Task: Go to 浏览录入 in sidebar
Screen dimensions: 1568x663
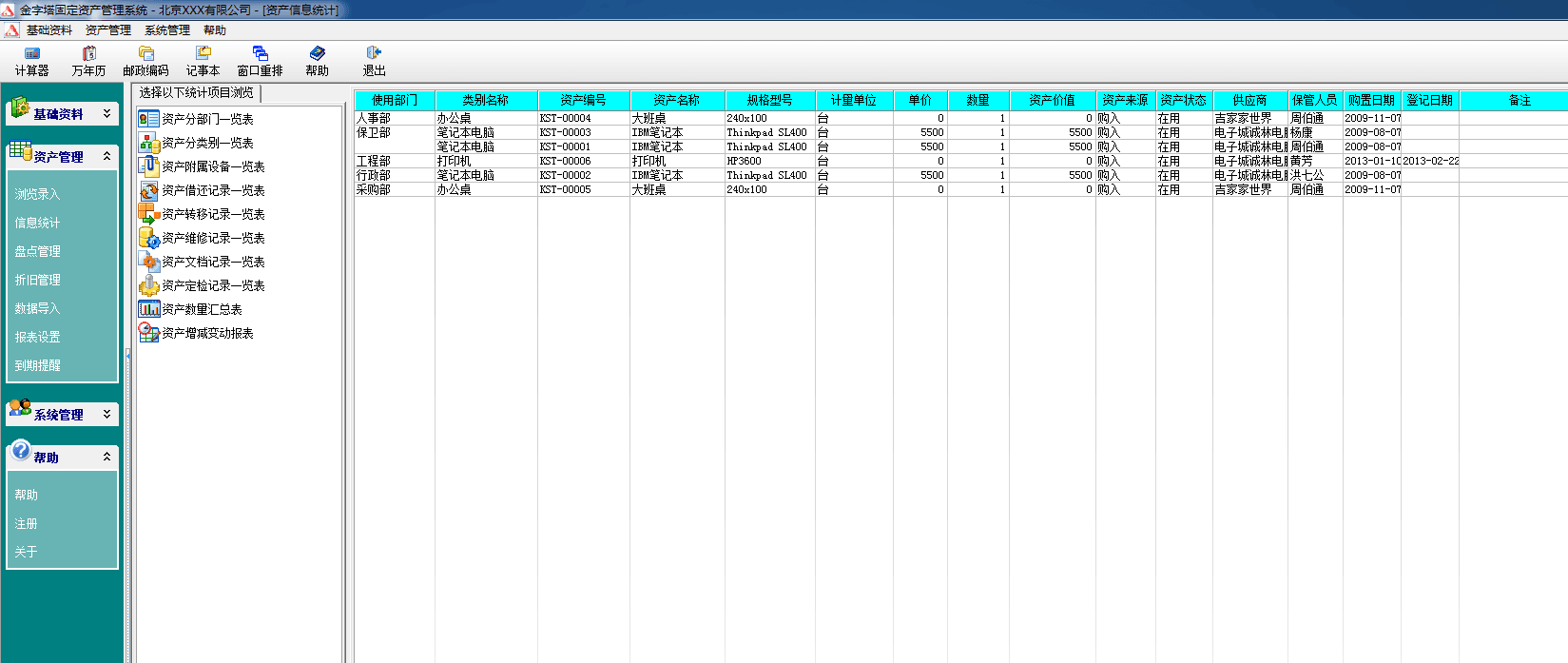Action: 37,194
